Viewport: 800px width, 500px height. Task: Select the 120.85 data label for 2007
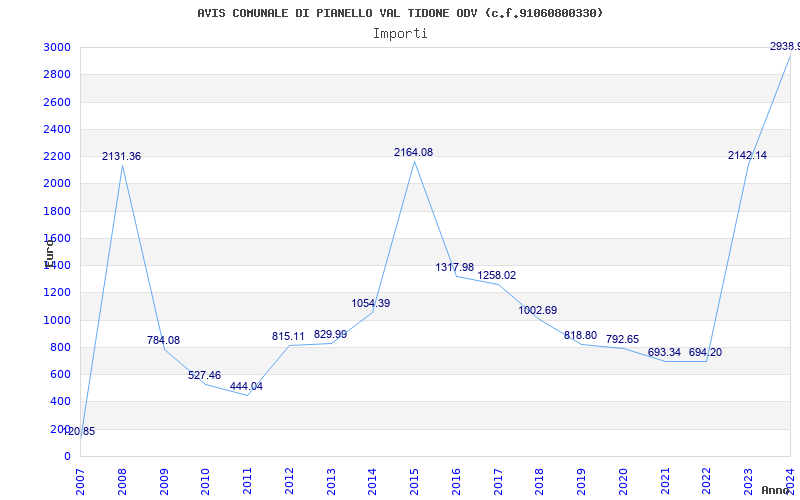pyautogui.click(x=79, y=432)
